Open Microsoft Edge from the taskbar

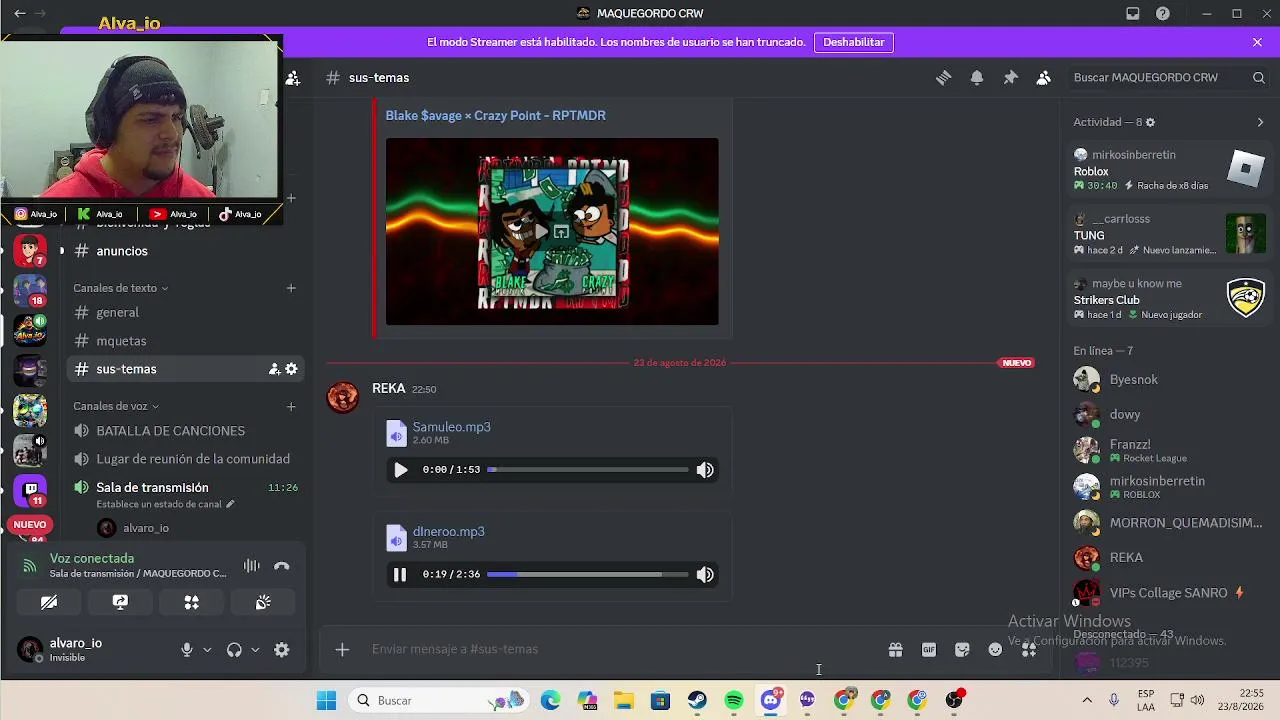point(551,701)
